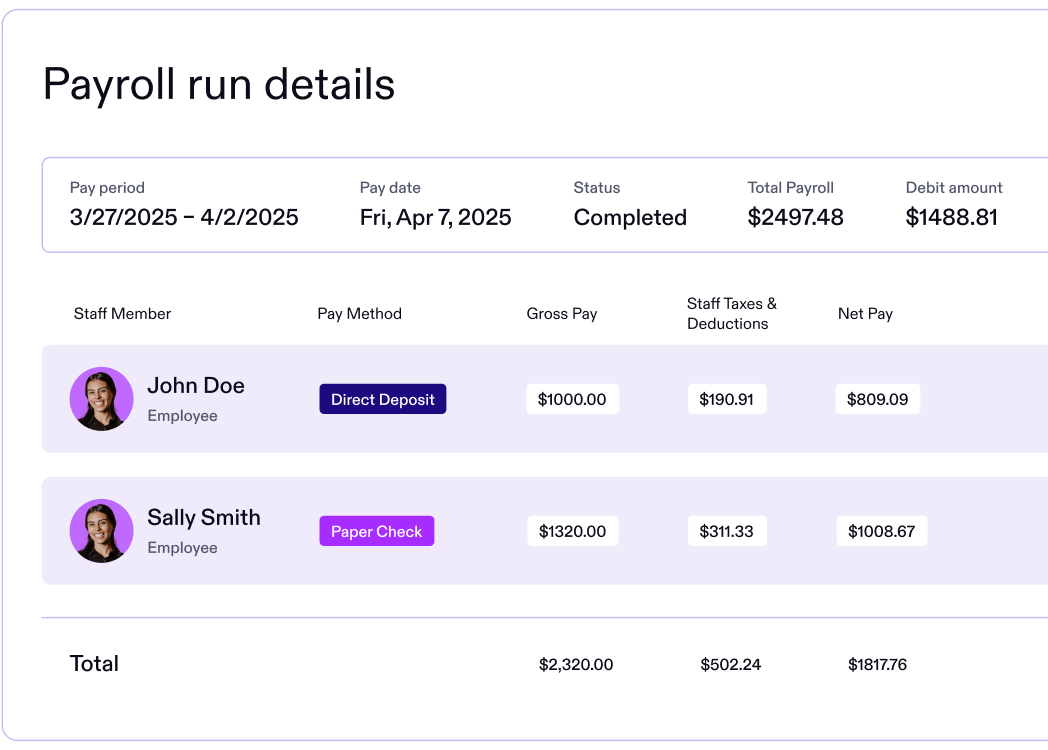
Task: Click the total net pay $1817.76
Action: click(x=878, y=664)
